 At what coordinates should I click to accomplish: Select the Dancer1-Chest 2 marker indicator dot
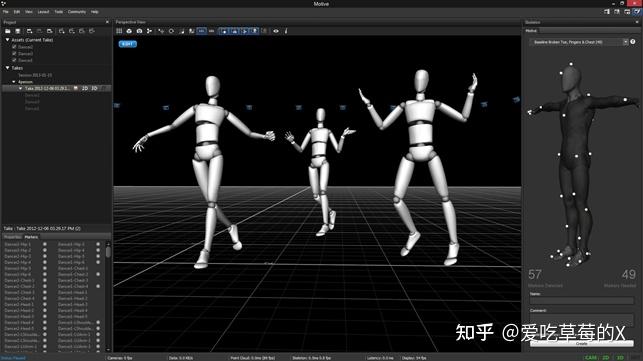point(98,274)
